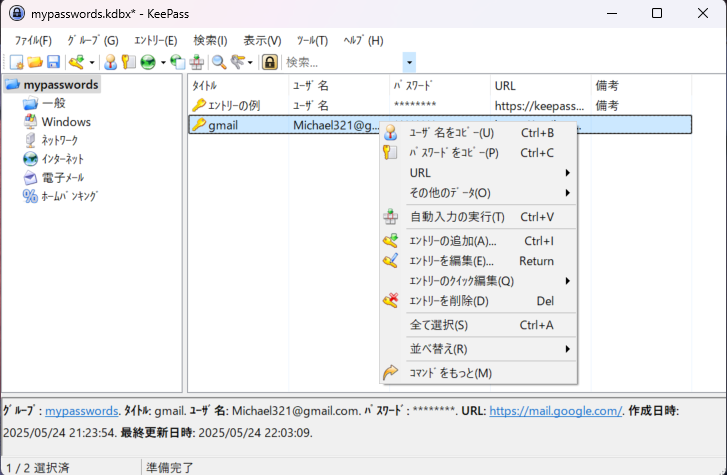Open the エントリー(E) menu
This screenshot has width=727, height=475.
pyautogui.click(x=156, y=41)
